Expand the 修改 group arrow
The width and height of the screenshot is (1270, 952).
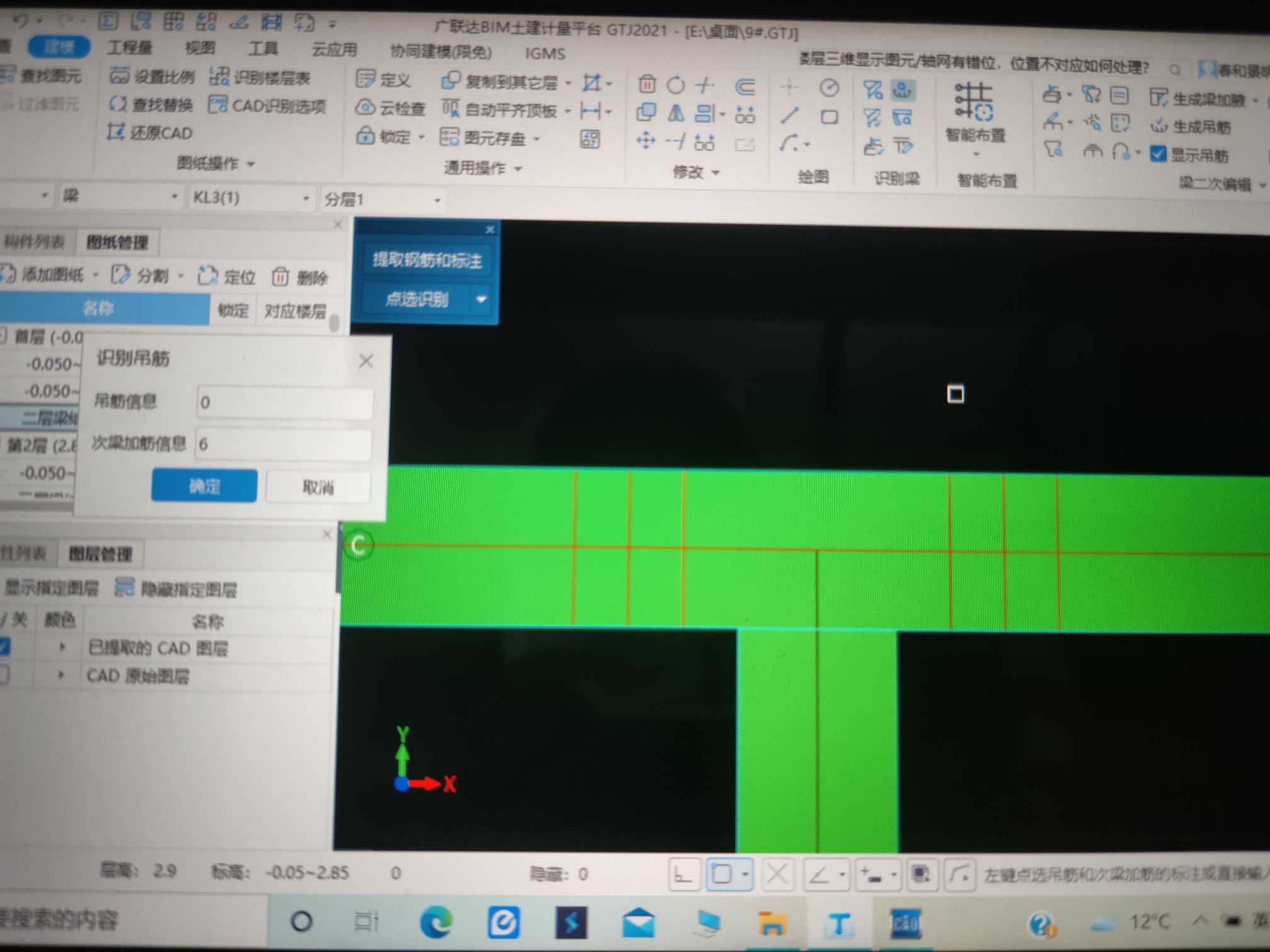pos(716,172)
